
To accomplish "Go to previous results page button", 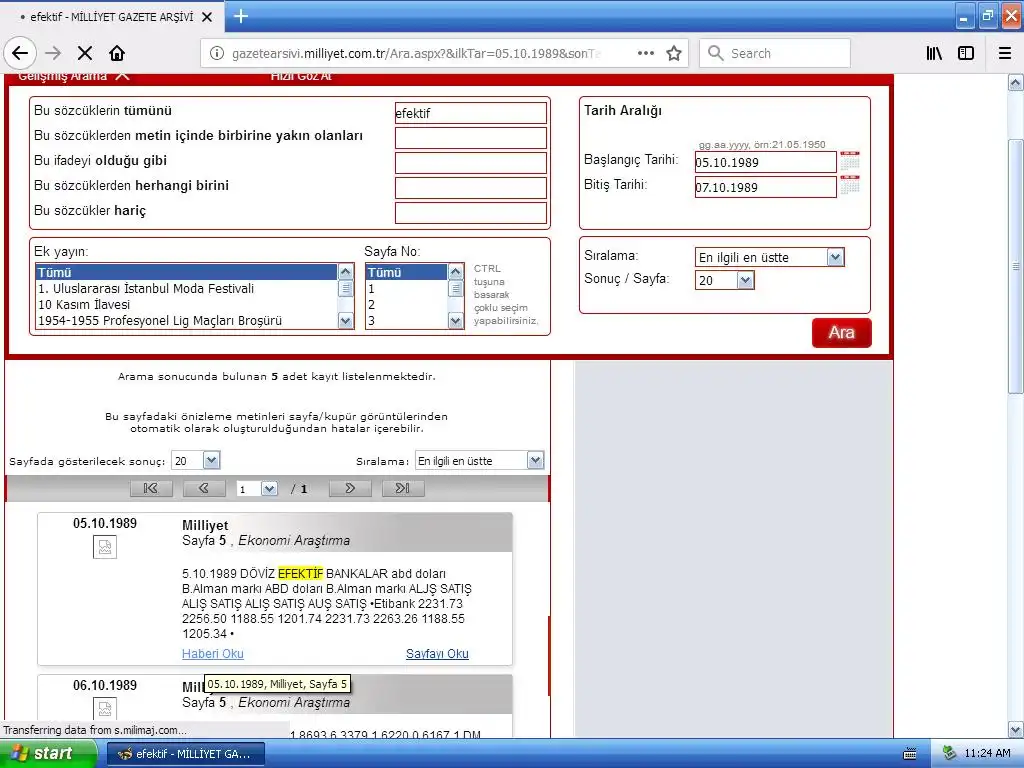I will [204, 488].
